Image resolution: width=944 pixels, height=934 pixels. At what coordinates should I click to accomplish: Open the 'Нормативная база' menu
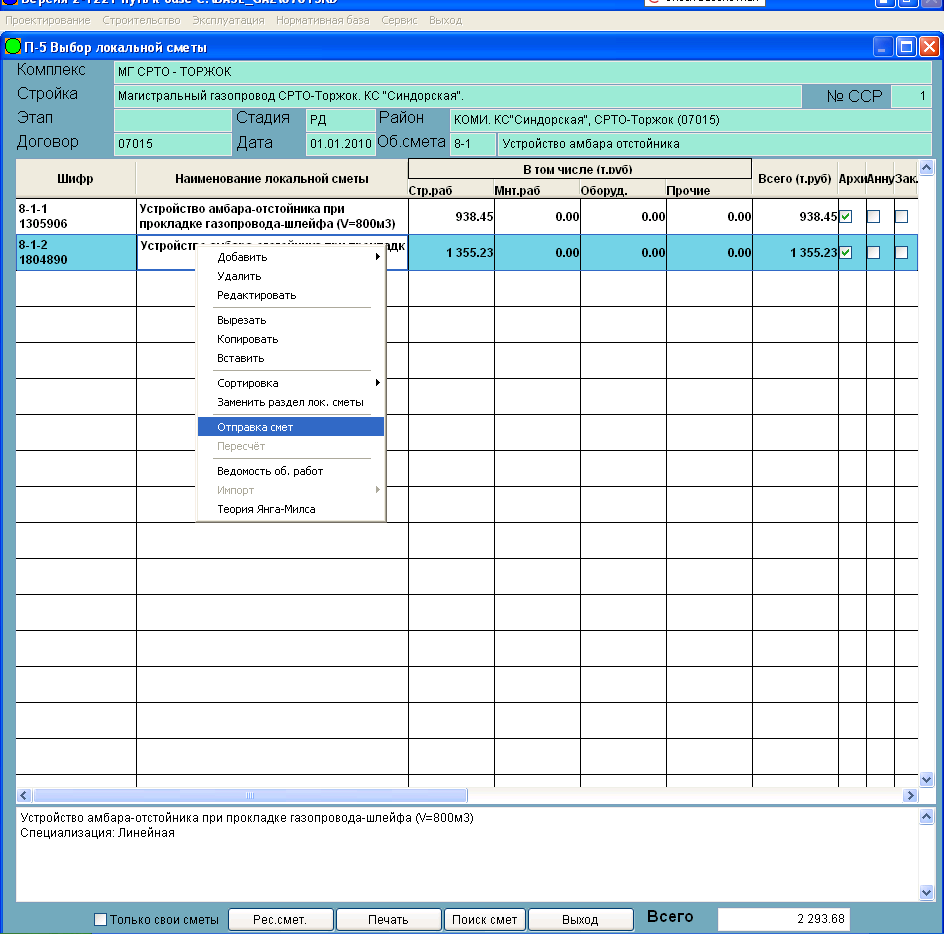323,20
